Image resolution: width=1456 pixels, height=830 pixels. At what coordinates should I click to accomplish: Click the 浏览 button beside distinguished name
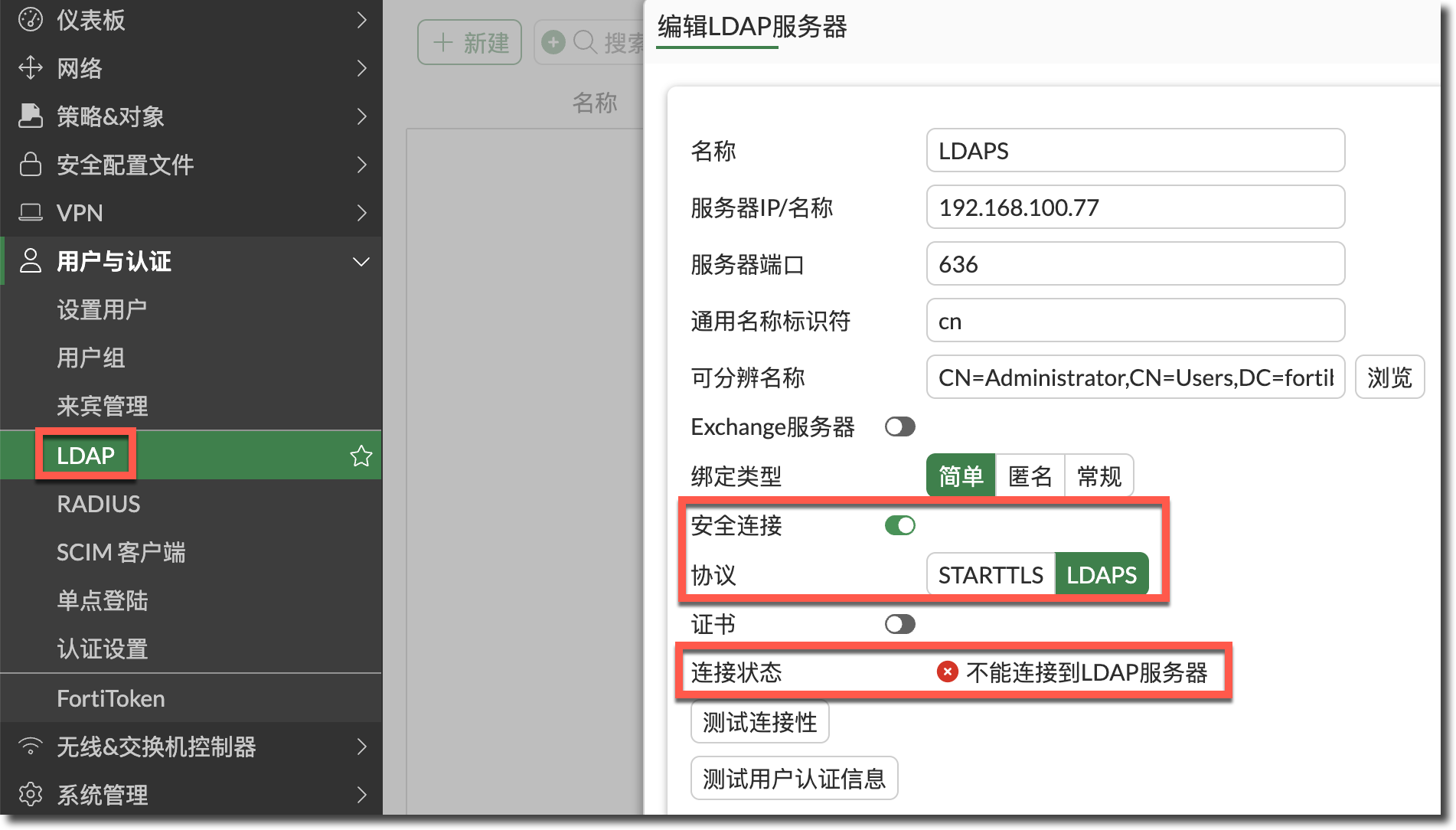point(1389,377)
